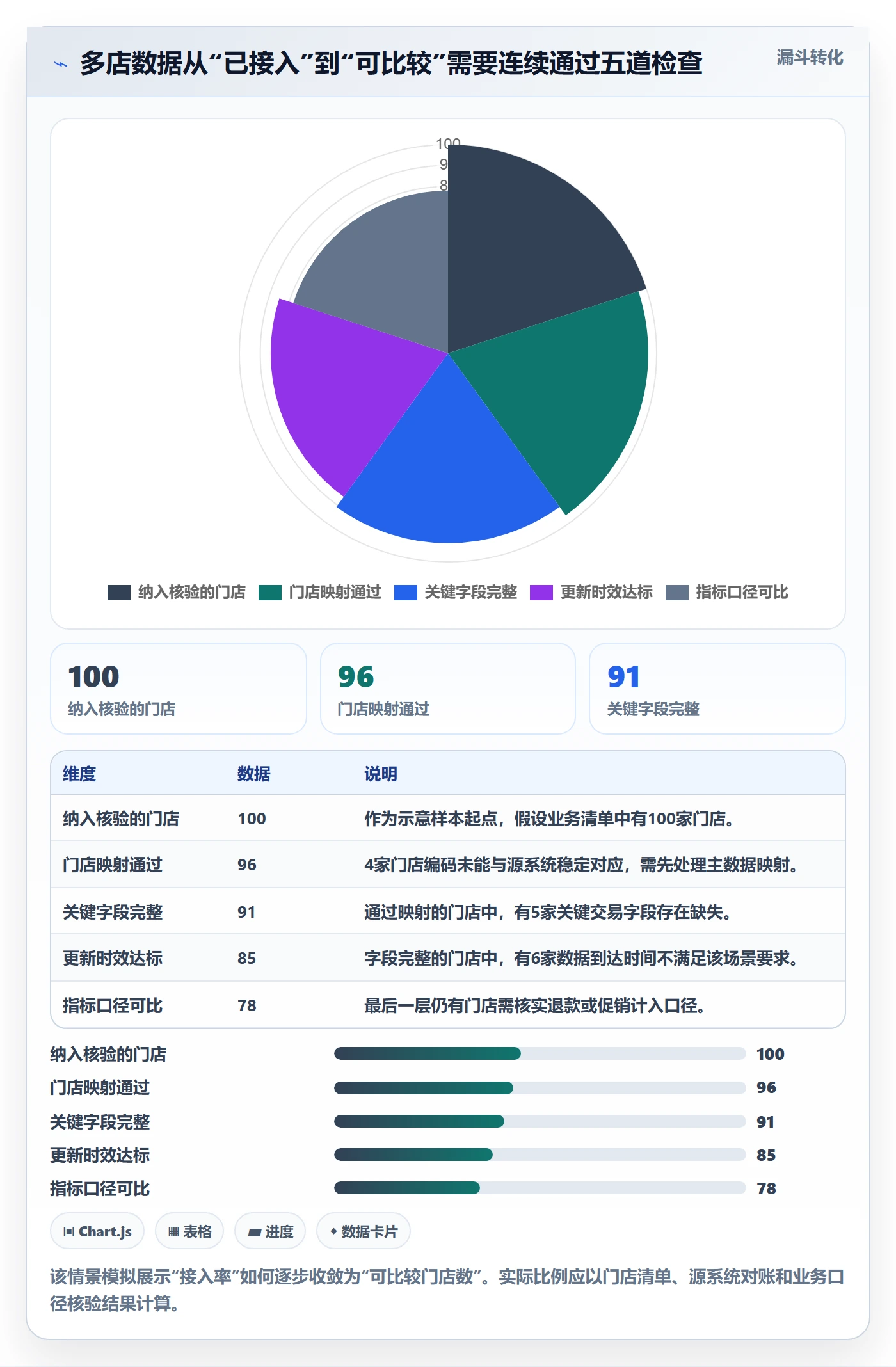The image size is (896, 1367).
Task: Click description about 6家数据到达时间
Action: [x=581, y=958]
